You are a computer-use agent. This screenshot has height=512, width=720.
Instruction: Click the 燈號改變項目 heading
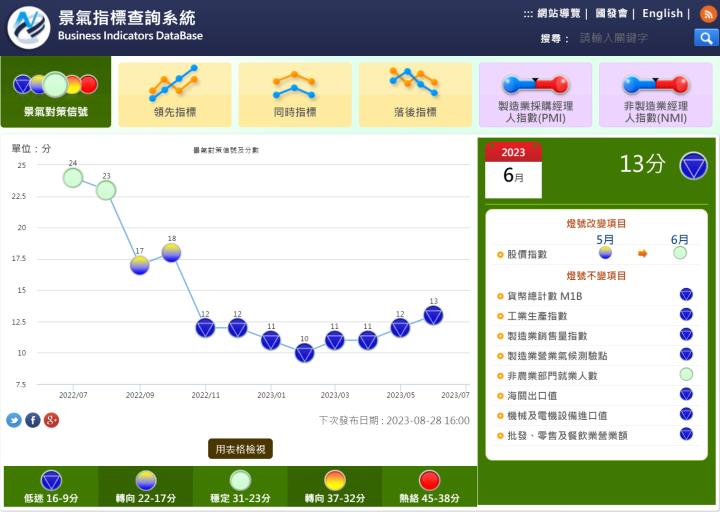(596, 224)
